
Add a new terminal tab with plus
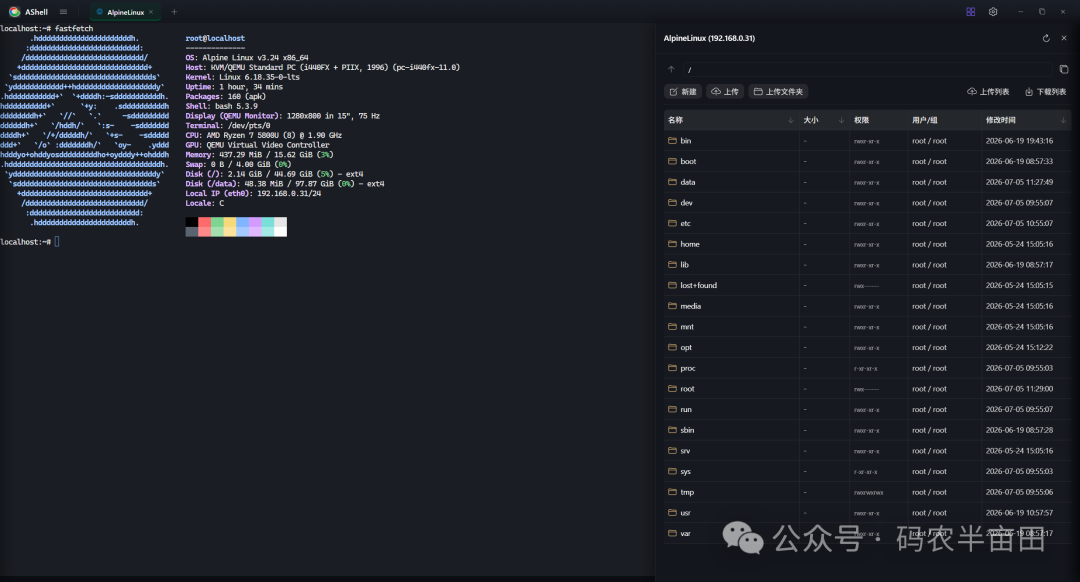click(174, 12)
